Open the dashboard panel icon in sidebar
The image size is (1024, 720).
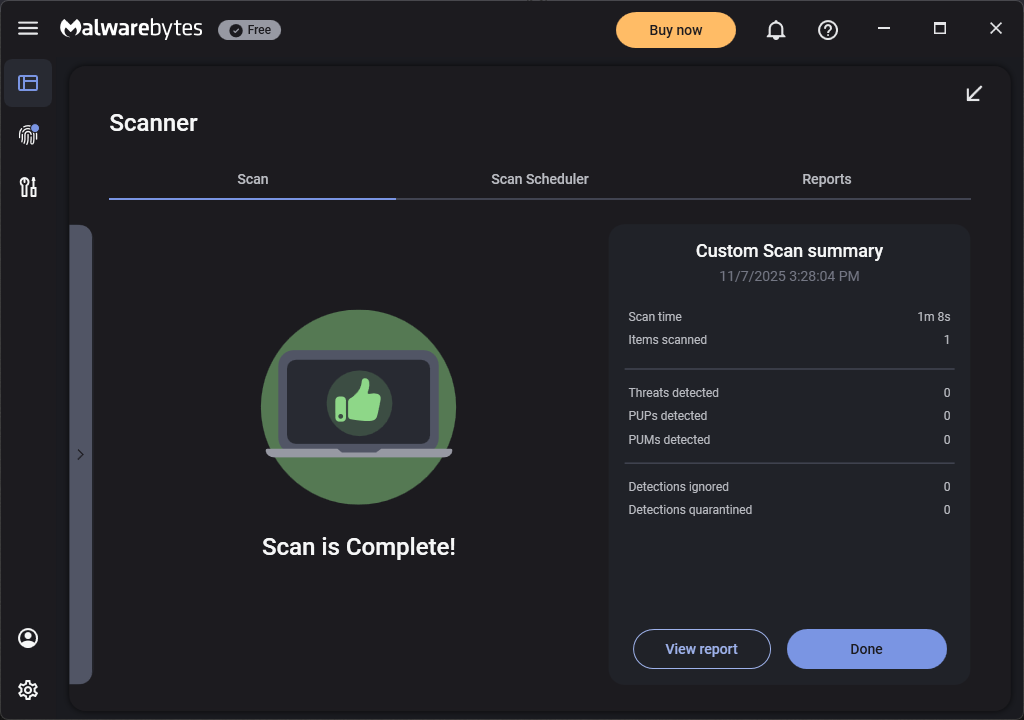click(x=28, y=83)
